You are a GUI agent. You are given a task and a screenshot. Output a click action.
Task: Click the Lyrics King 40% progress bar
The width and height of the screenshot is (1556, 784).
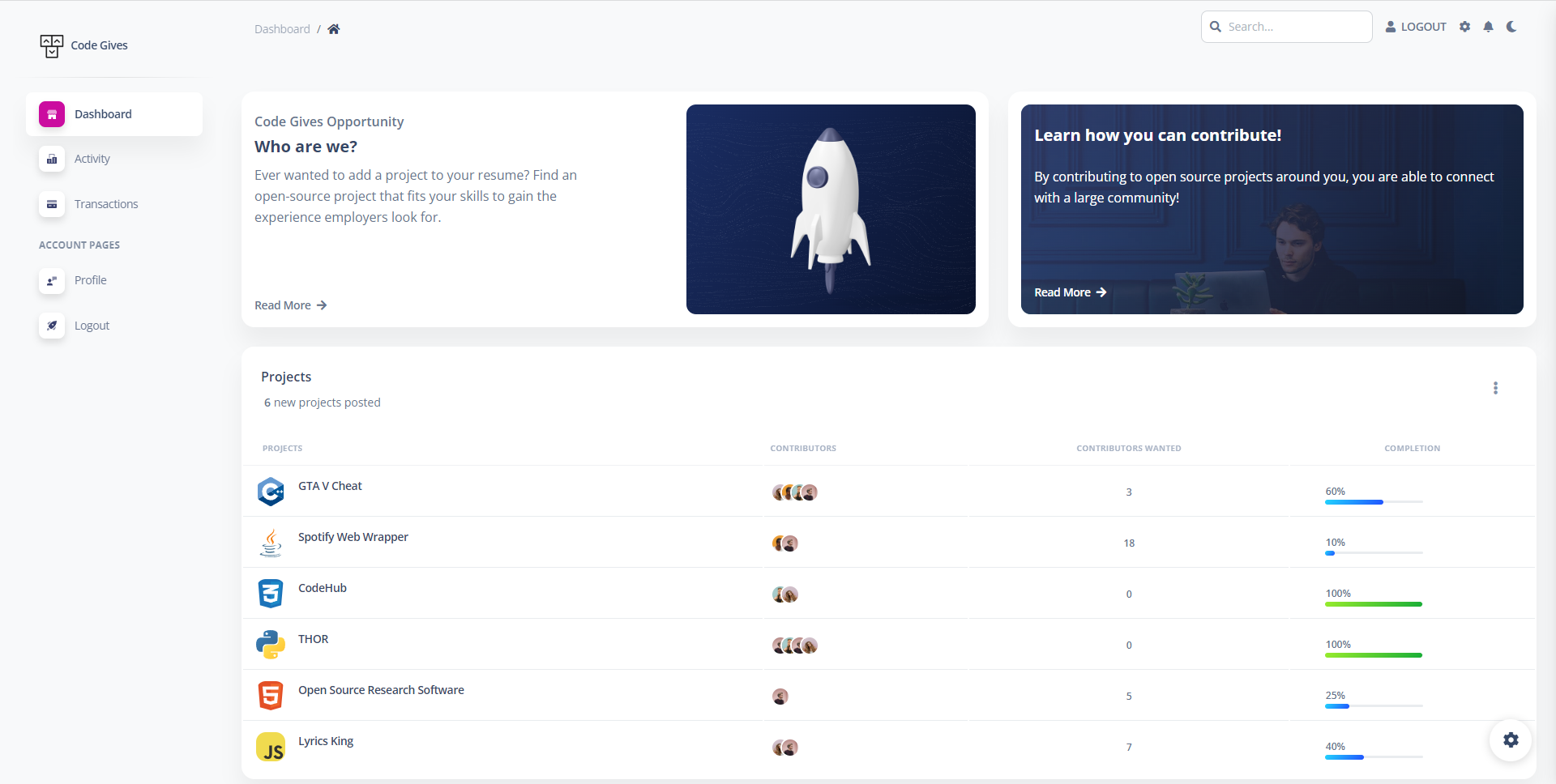click(x=1374, y=757)
